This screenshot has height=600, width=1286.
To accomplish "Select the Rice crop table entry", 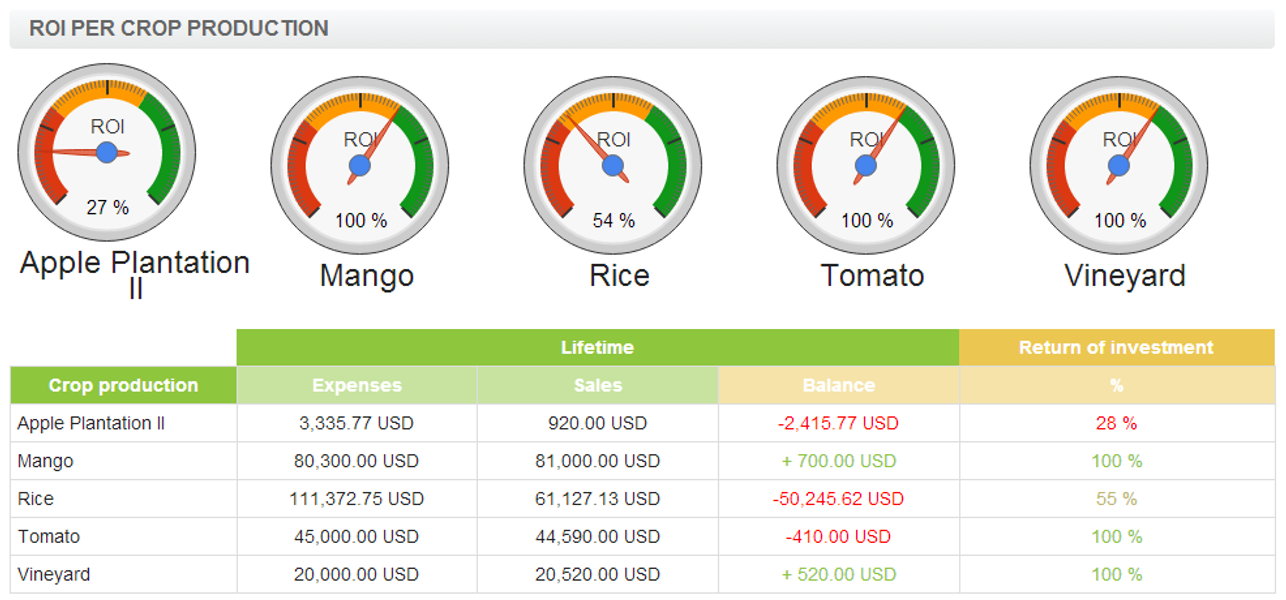I will click(x=36, y=499).
